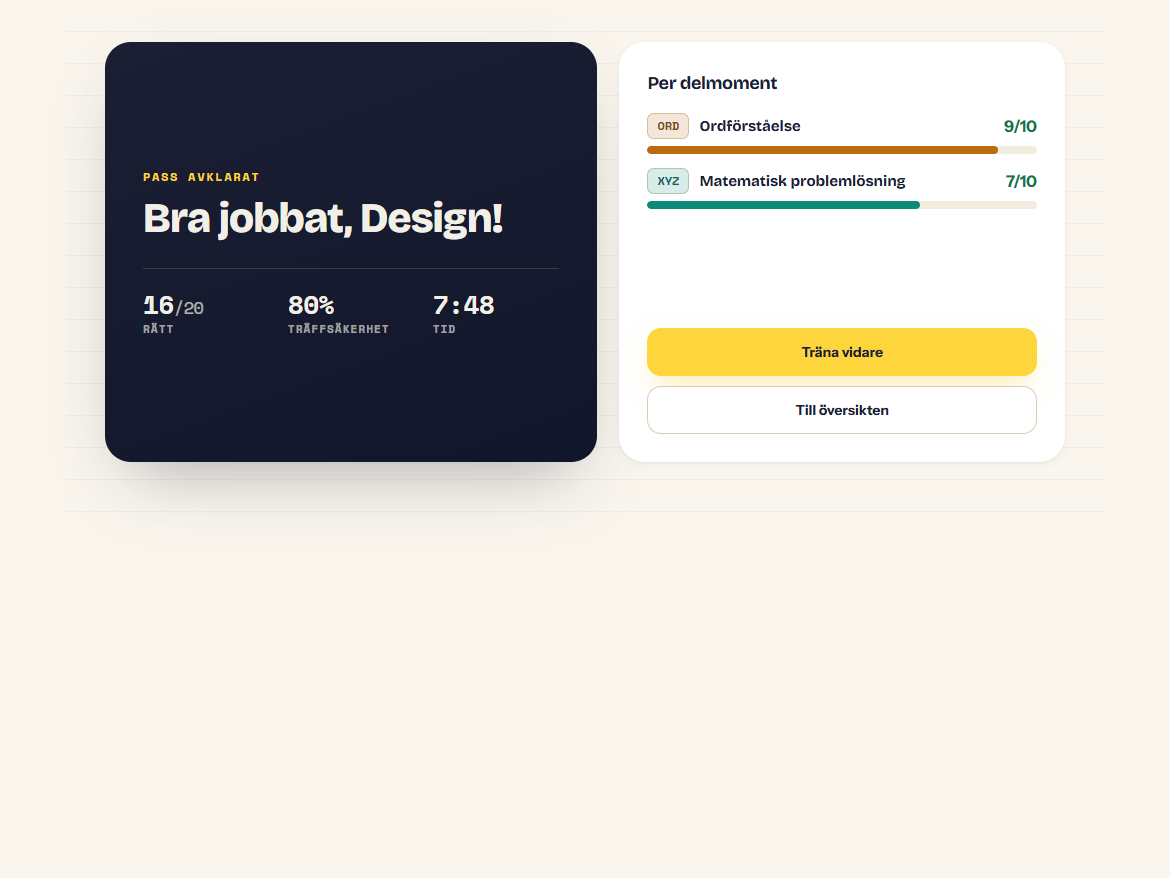Screen dimensions: 1170x878
Task: Click the Träna vidare button
Action: 842,352
